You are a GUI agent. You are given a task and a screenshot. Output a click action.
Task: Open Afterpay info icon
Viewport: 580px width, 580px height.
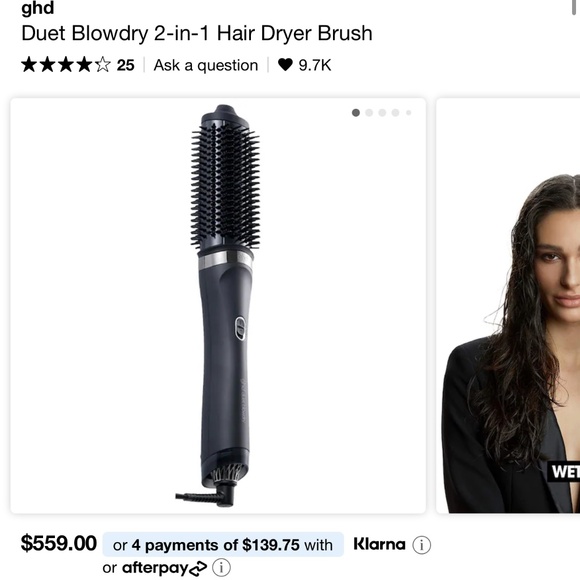222,567
